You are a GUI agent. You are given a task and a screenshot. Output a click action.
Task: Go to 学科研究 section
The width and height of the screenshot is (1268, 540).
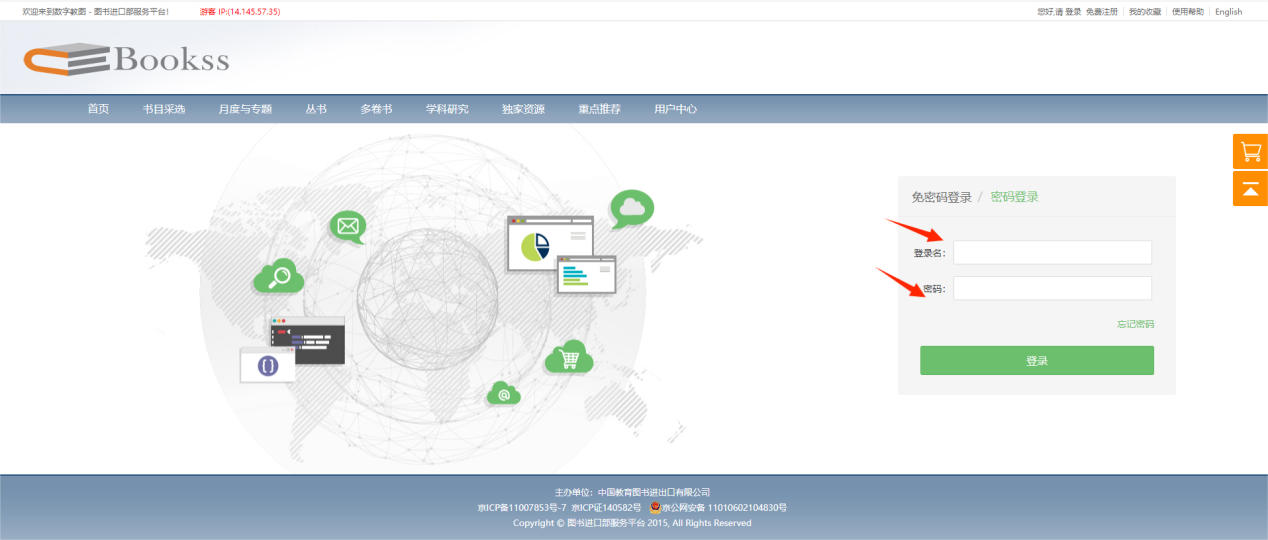447,109
